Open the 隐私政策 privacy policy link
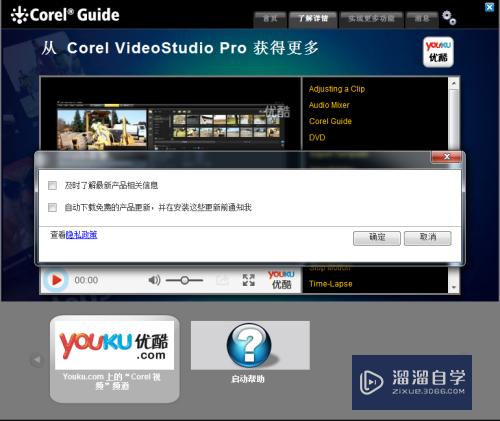The width and height of the screenshot is (500, 421). [81, 235]
